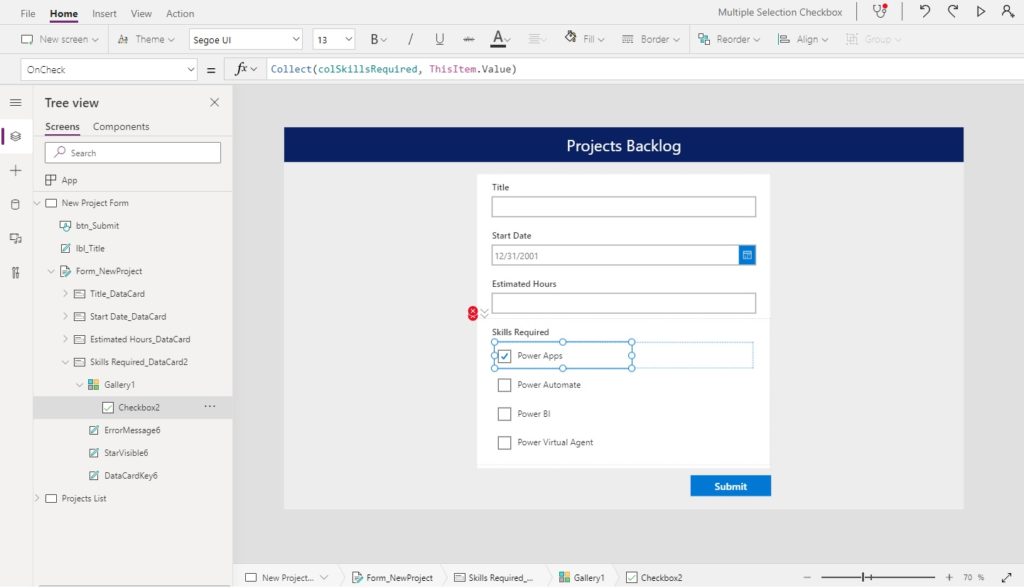Click the App checker stethoscope icon
1024x588 pixels.
click(879, 12)
